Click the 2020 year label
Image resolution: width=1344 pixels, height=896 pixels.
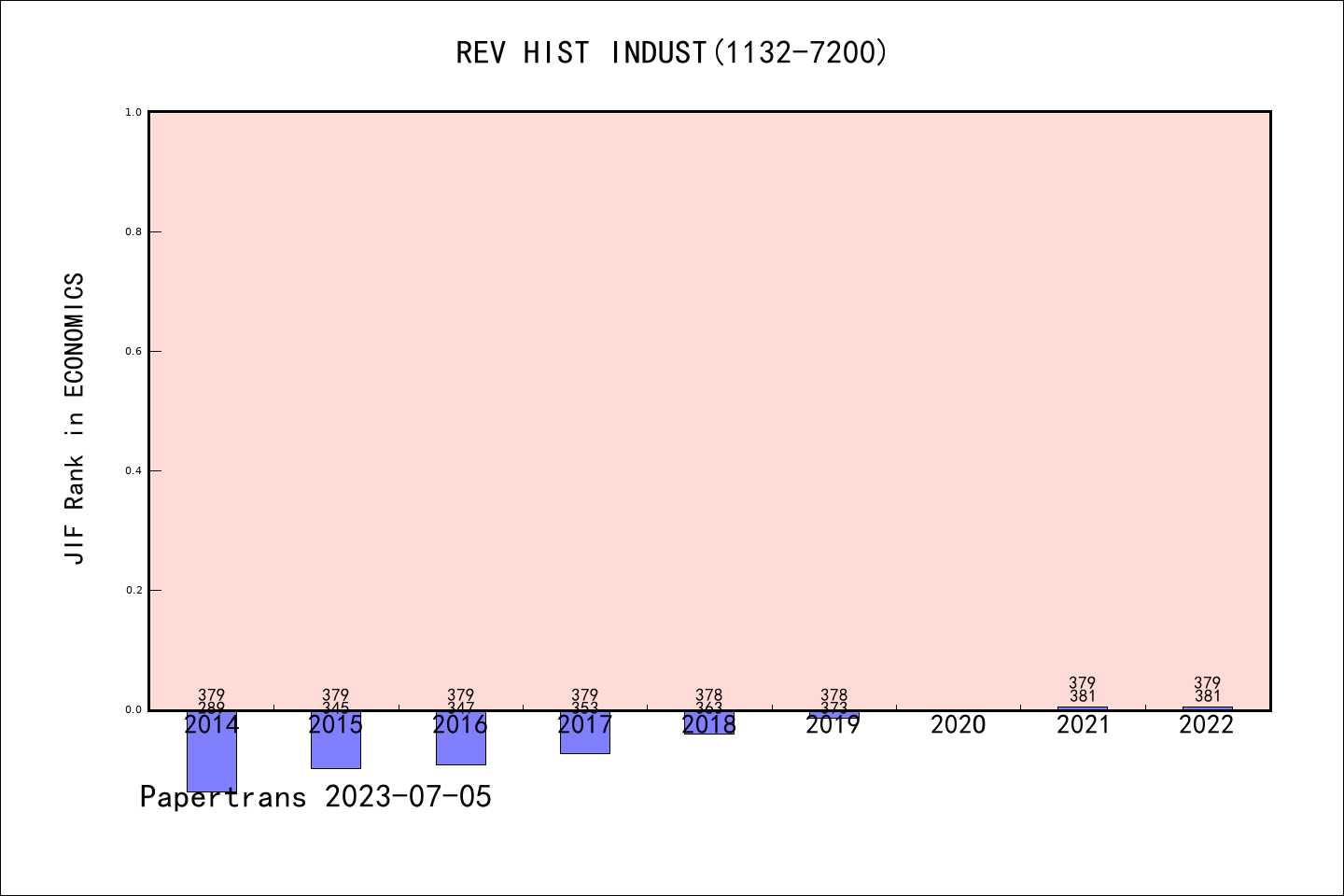(x=959, y=725)
